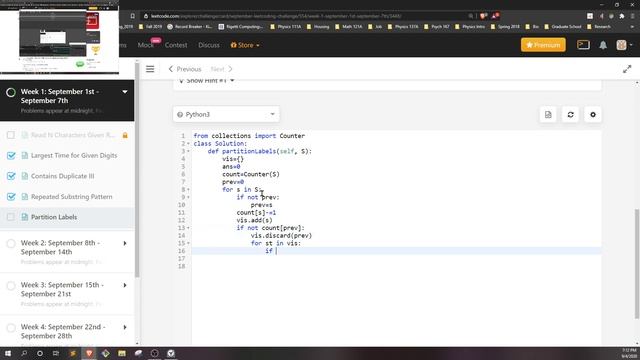
Task: Expand Week 3: September 15th section
Action: (x=125, y=285)
